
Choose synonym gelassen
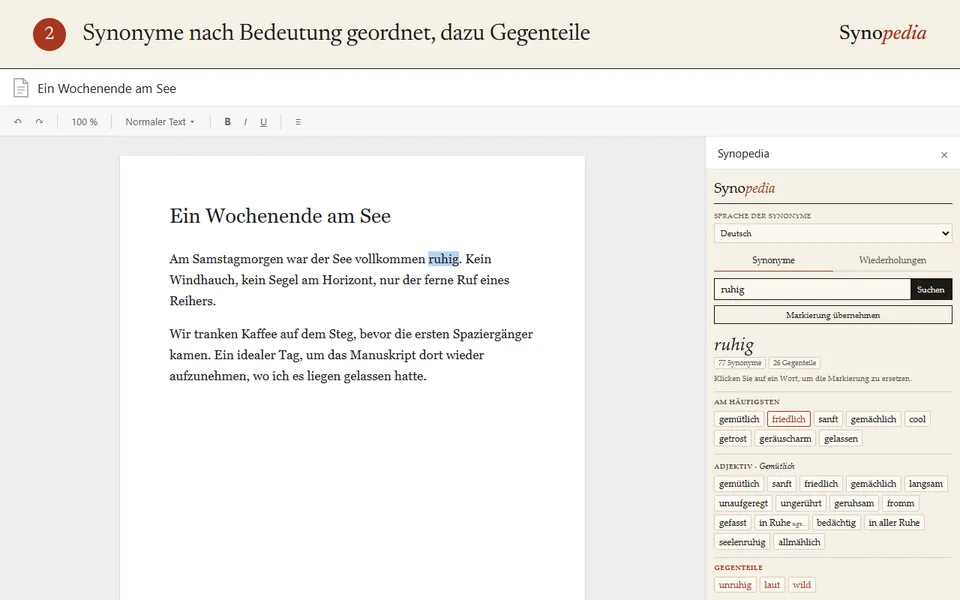click(841, 439)
